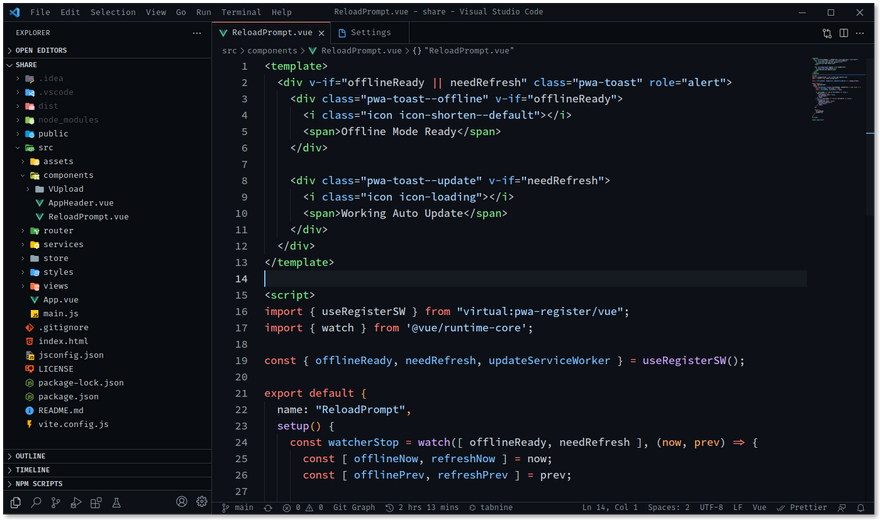Viewport: 880px width, 520px height.
Task: Expand the NPM SCRIPTS section
Action: point(38,484)
